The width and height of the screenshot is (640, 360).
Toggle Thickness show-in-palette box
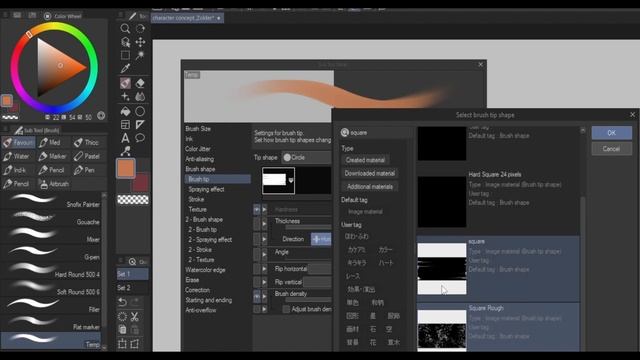pyautogui.click(x=257, y=224)
